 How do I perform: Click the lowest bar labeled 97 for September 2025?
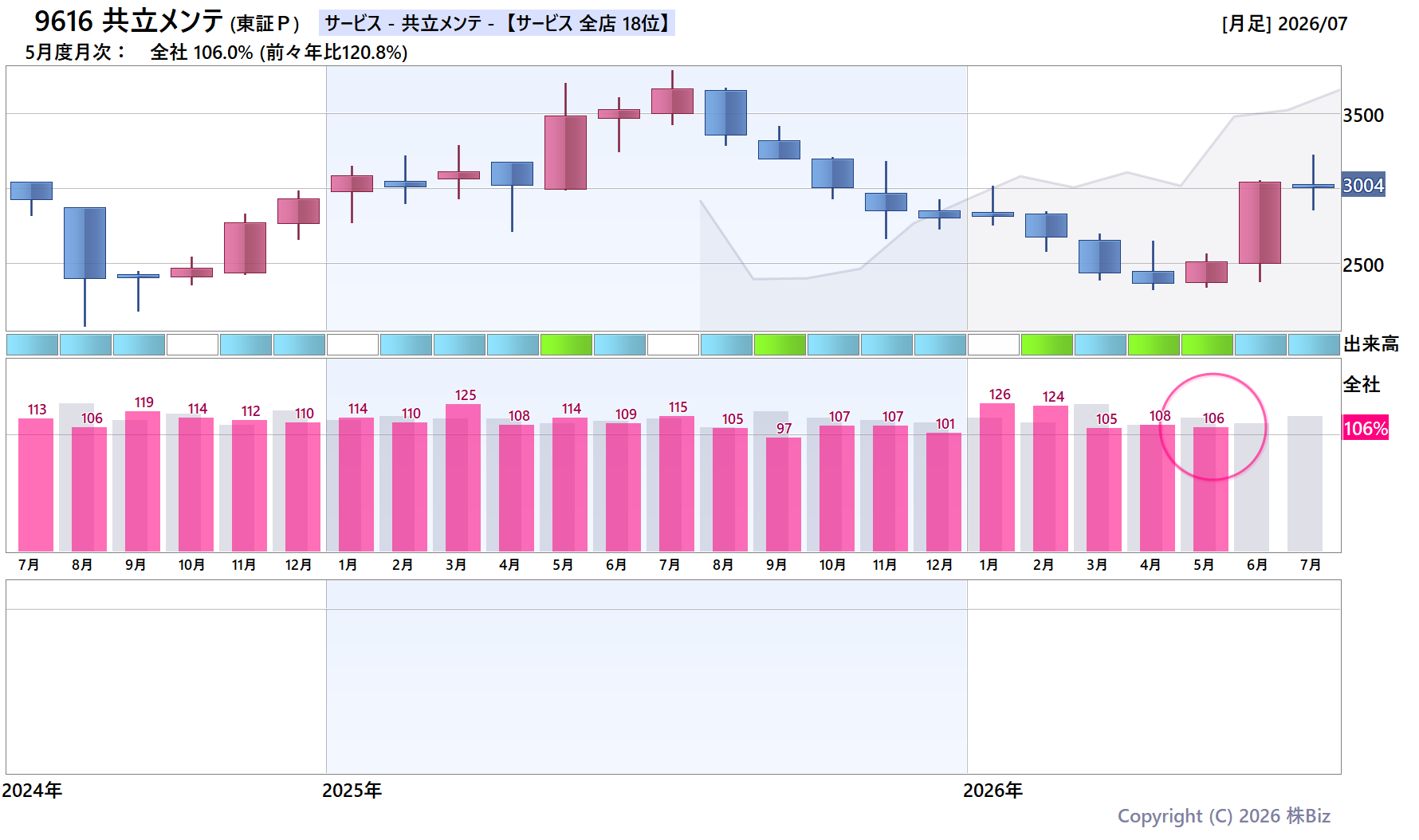pos(783,494)
